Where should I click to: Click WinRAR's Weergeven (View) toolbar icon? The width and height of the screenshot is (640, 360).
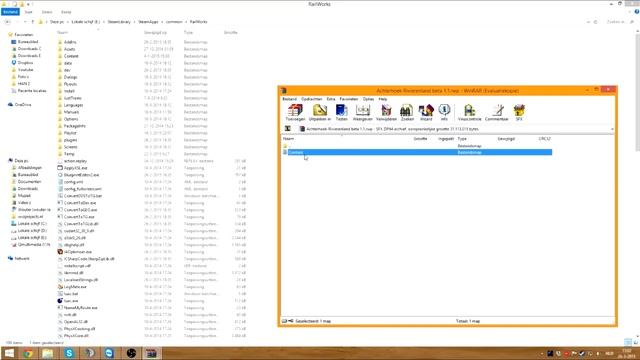pos(362,112)
